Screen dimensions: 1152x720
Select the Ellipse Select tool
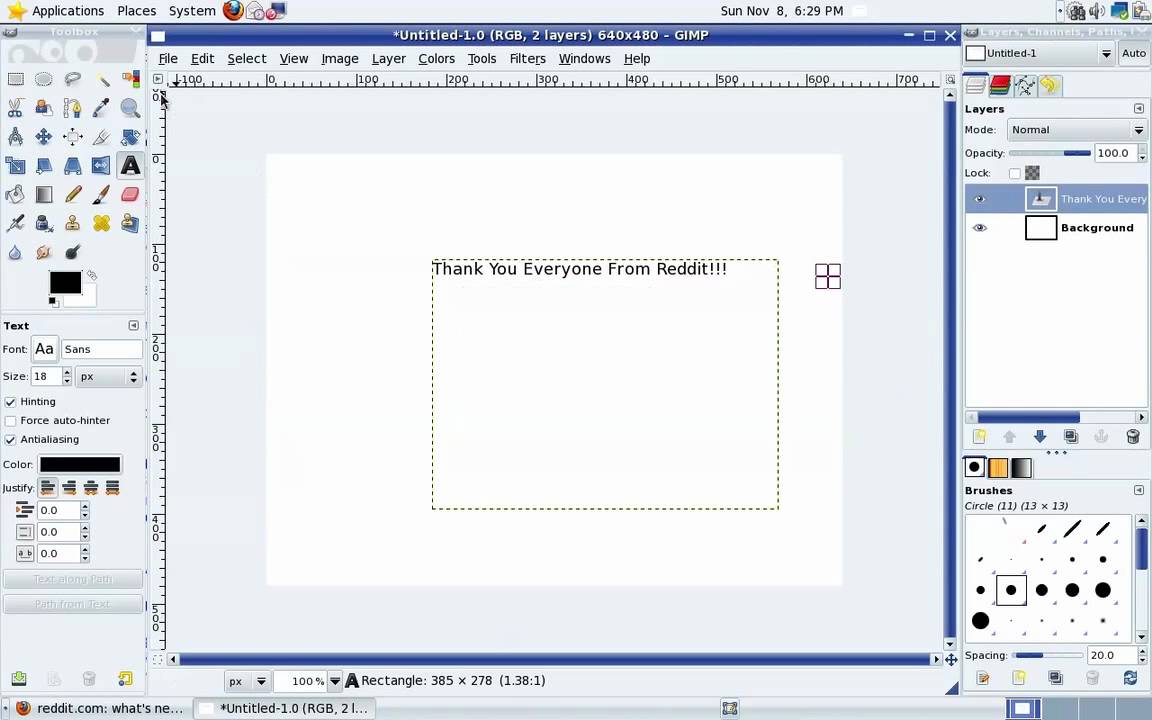click(44, 79)
